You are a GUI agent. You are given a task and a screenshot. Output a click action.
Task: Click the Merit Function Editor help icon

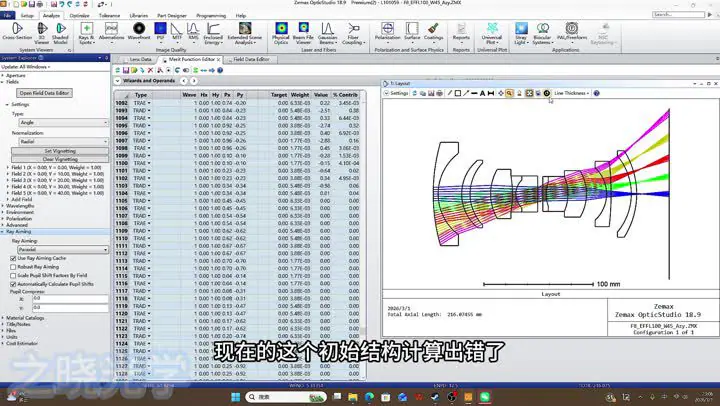220,70
